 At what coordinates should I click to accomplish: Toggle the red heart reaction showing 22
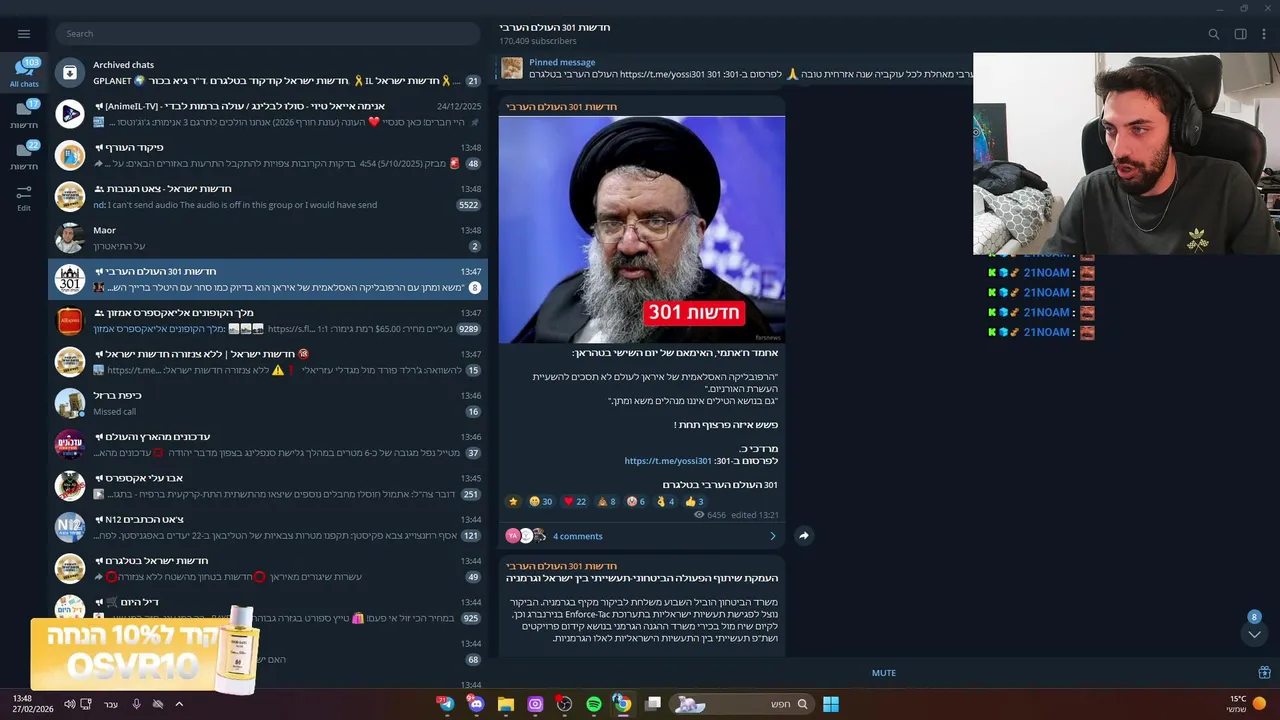[x=575, y=501]
